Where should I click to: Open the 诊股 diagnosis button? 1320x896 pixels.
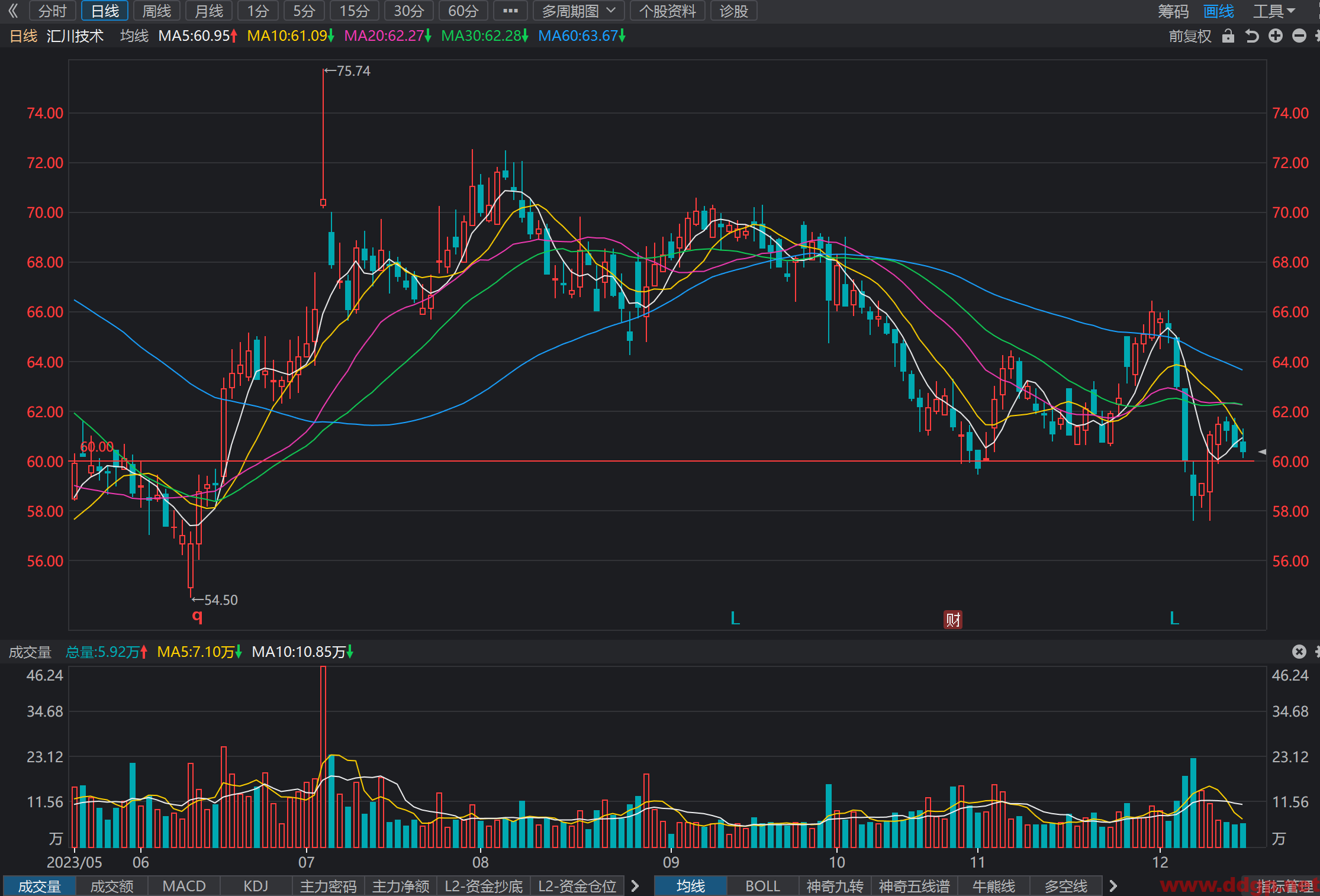point(734,11)
